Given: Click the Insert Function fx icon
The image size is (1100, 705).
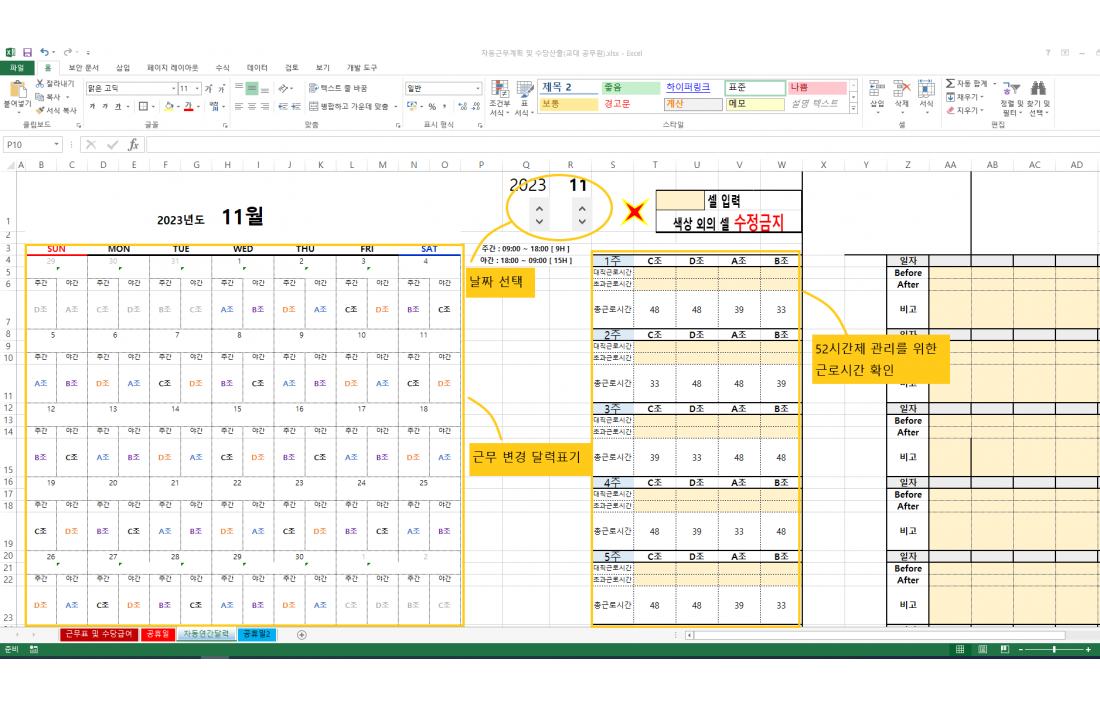Looking at the screenshot, I should pos(133,145).
